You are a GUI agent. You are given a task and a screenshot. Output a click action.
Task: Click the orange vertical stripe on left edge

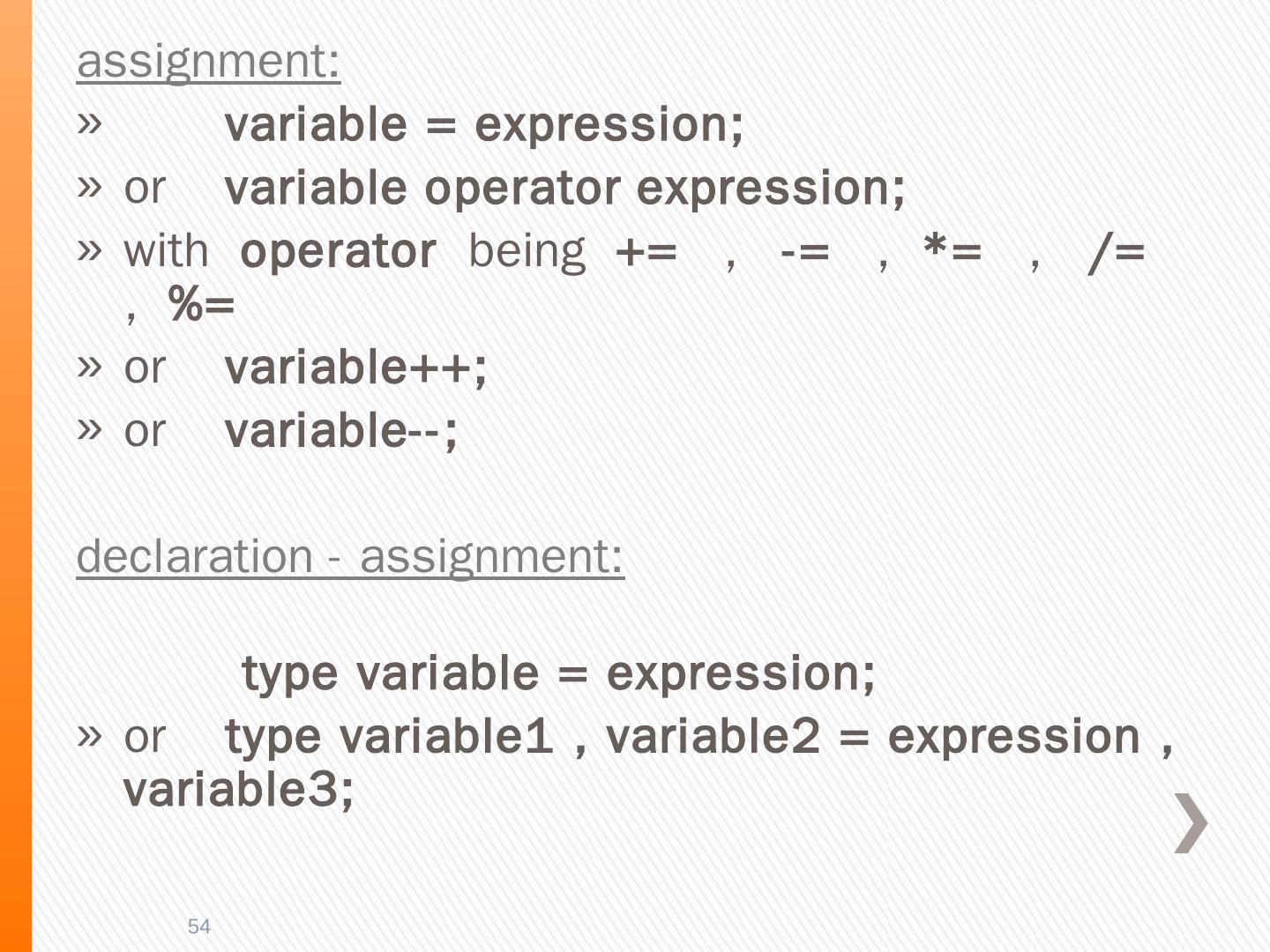coord(15,476)
